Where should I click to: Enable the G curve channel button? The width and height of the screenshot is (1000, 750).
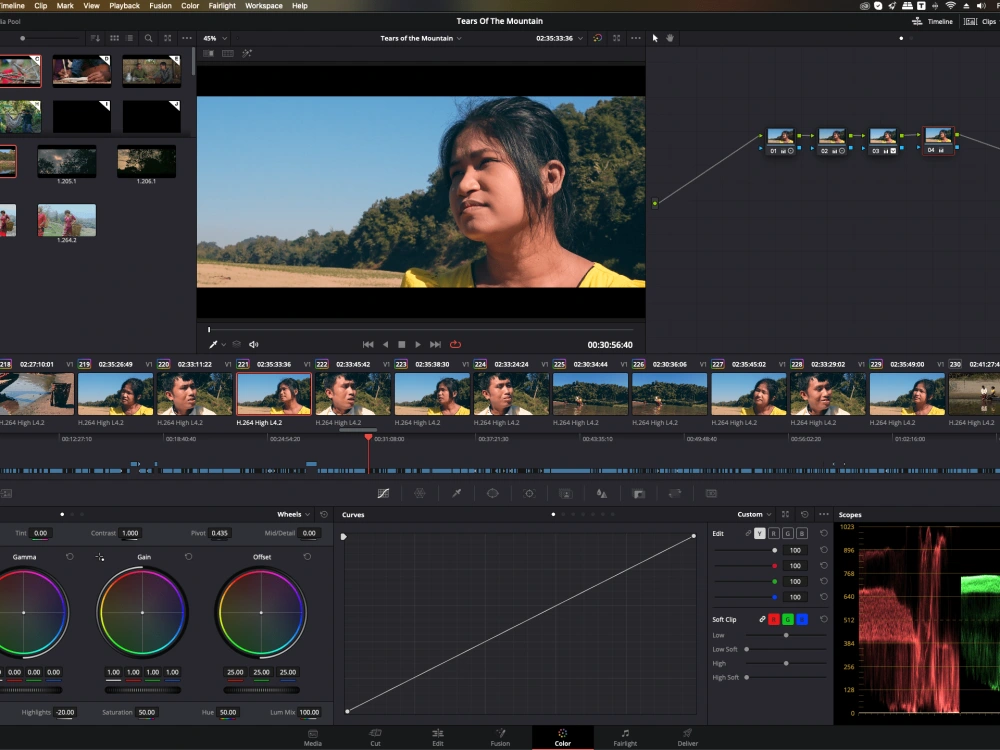click(788, 533)
